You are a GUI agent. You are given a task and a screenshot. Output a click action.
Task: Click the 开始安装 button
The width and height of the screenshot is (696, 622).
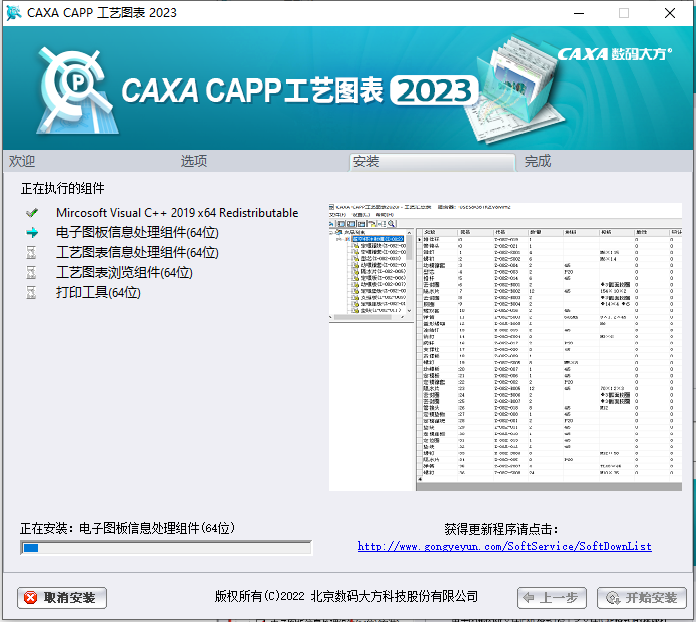(642, 598)
